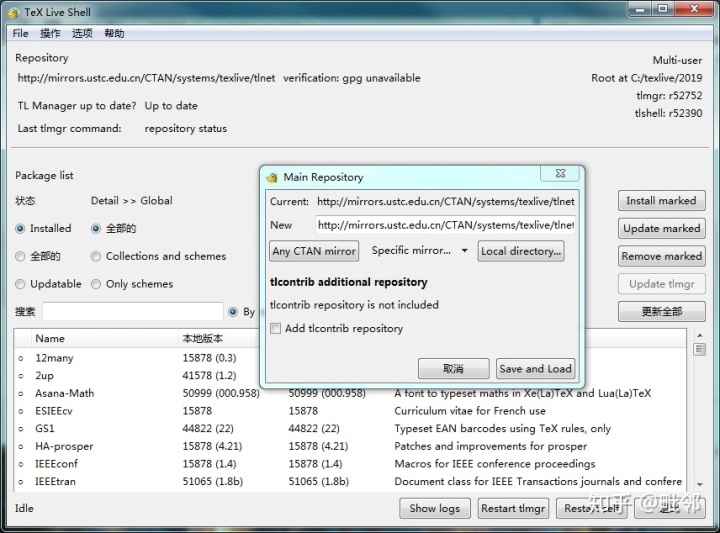Toggle the mark bullet for 2up
Screen dimensions: 720x533
(x=21, y=376)
